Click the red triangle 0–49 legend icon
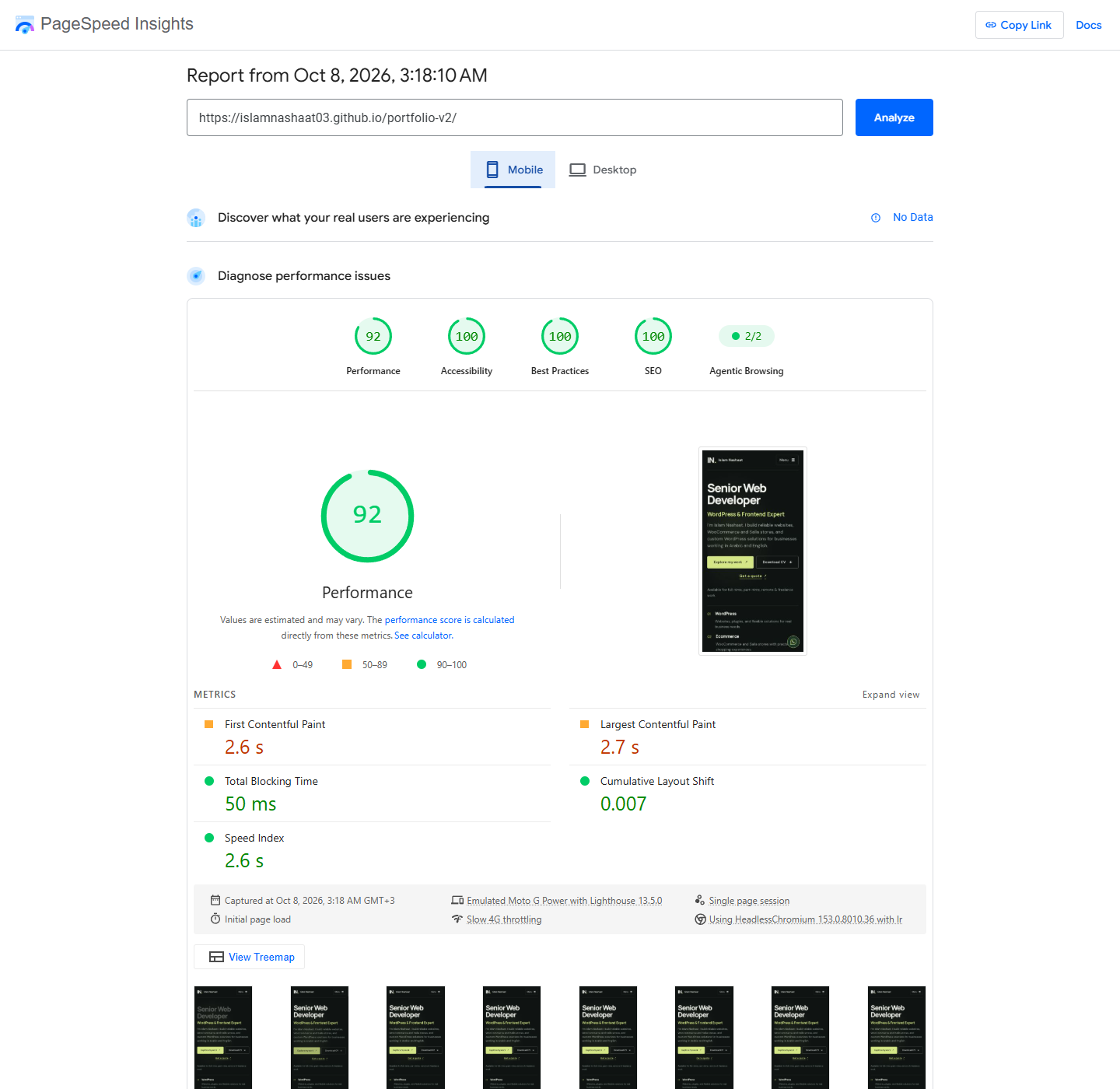The height and width of the screenshot is (1089, 1120). pyautogui.click(x=277, y=664)
